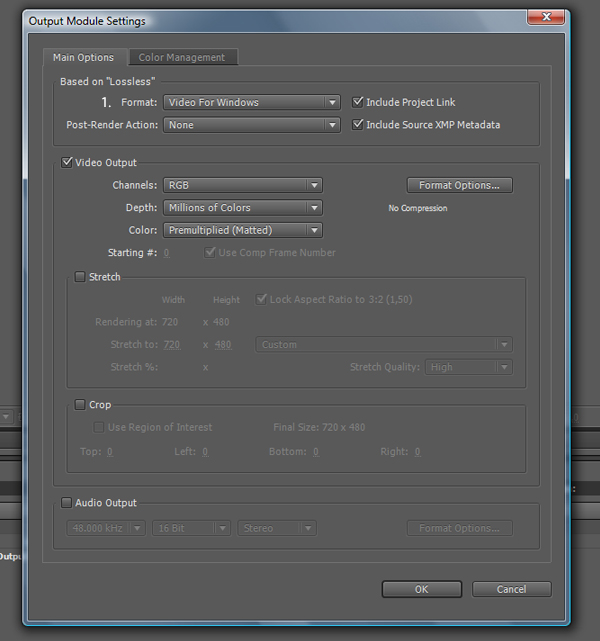
Task: Click the Based on "Lossless" label
Action: [107, 81]
